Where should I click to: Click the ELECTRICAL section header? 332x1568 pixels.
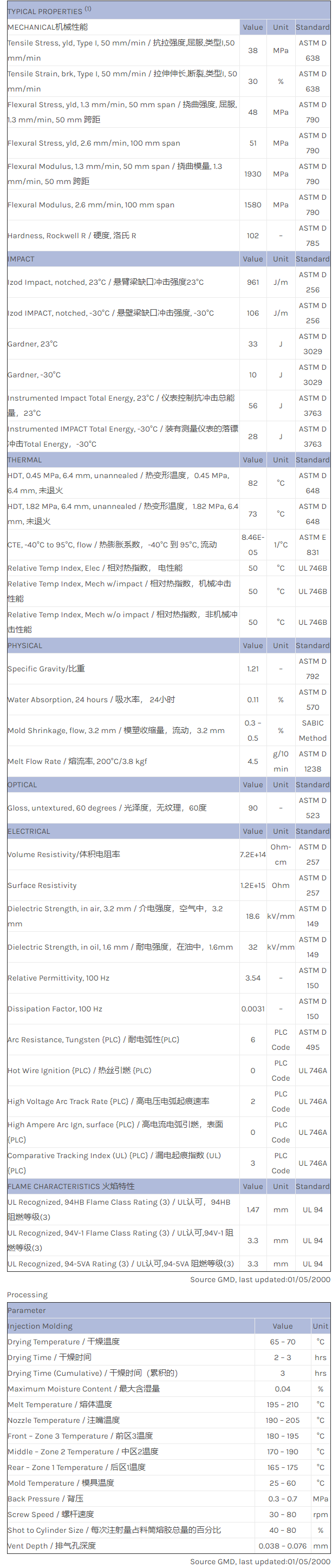click(x=28, y=831)
